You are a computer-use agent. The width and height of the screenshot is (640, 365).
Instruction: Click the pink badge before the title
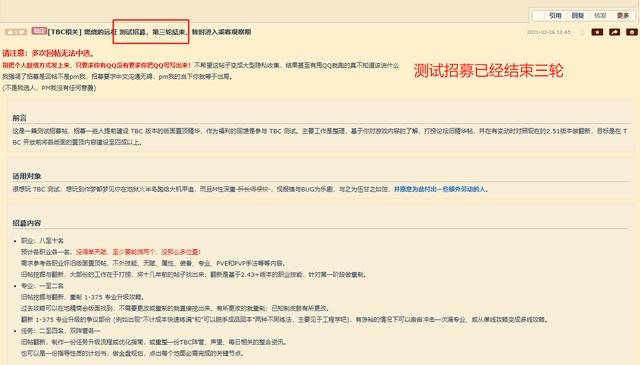tap(39, 31)
